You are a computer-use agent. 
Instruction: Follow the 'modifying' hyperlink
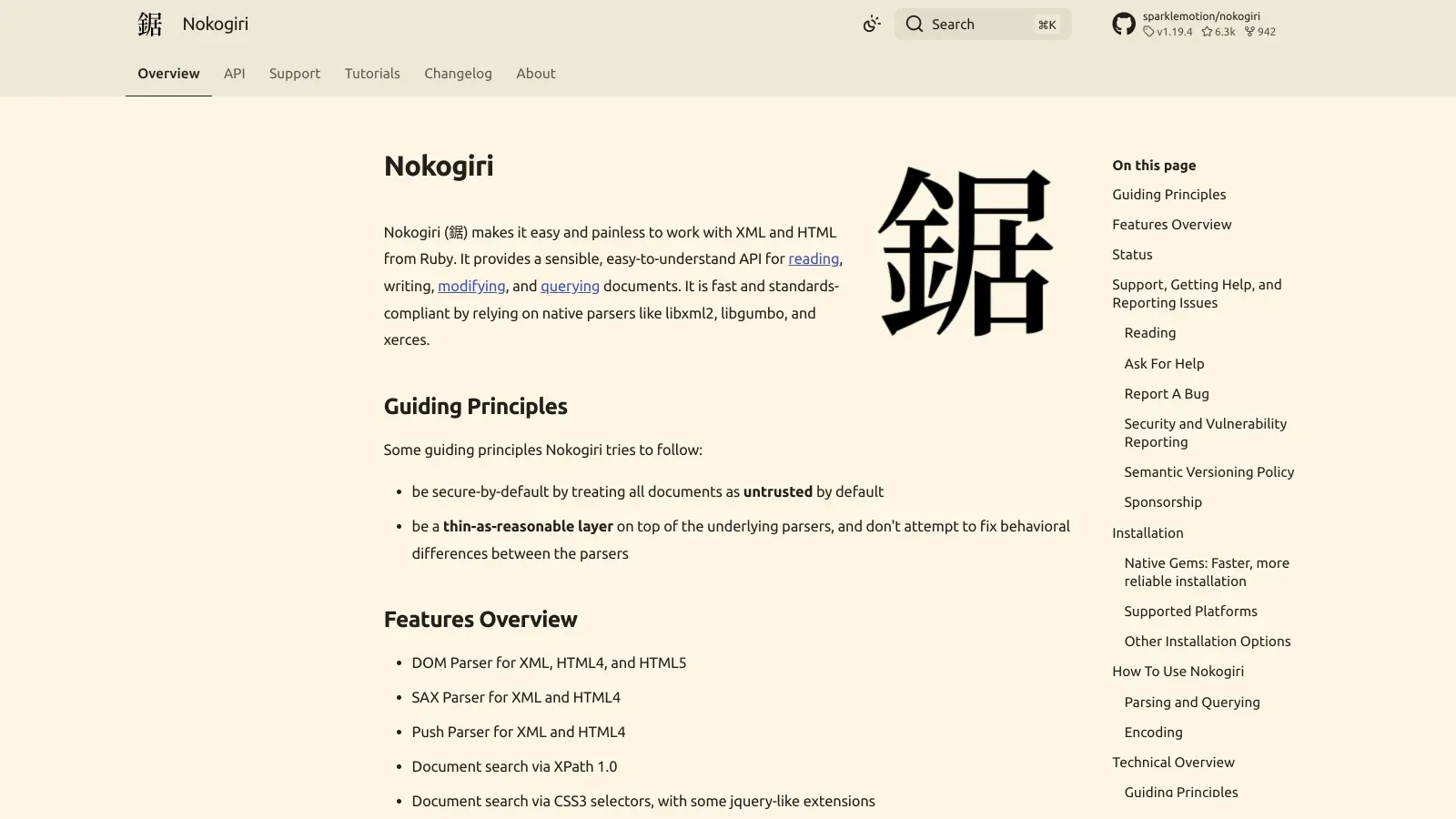click(x=471, y=287)
